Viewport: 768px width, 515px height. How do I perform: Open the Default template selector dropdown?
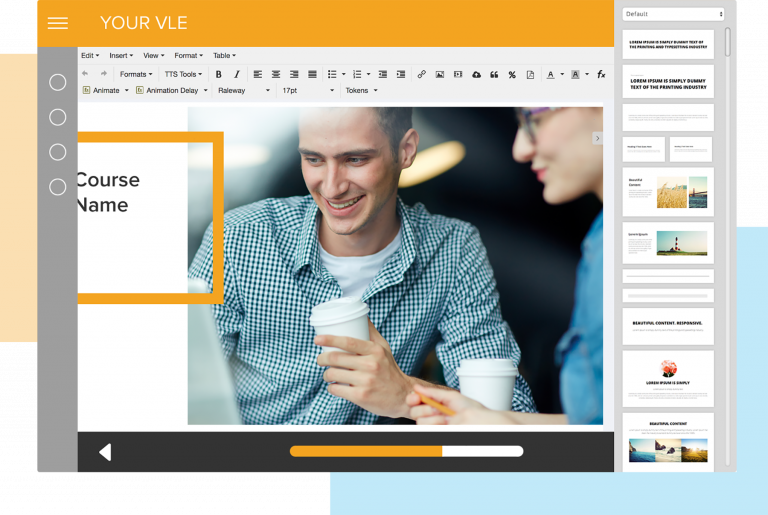point(673,14)
